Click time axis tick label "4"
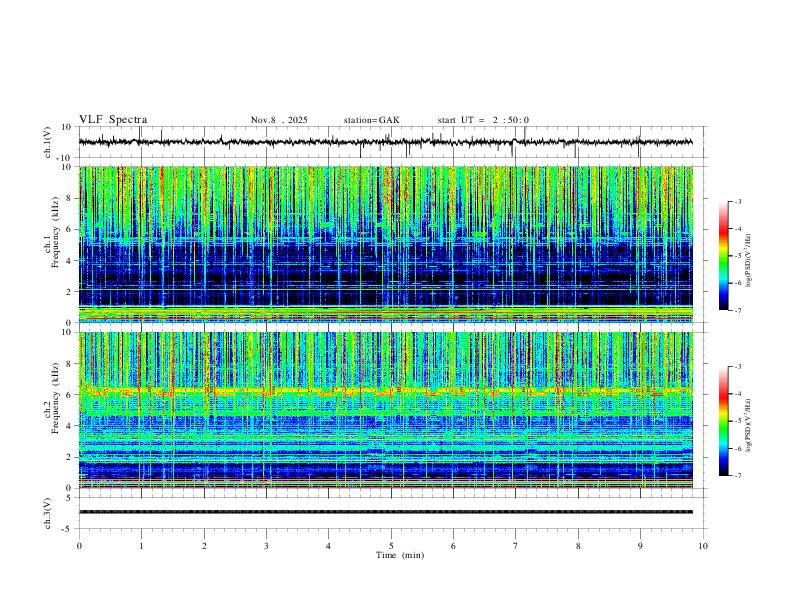This screenshot has height=612, width=792. [329, 546]
